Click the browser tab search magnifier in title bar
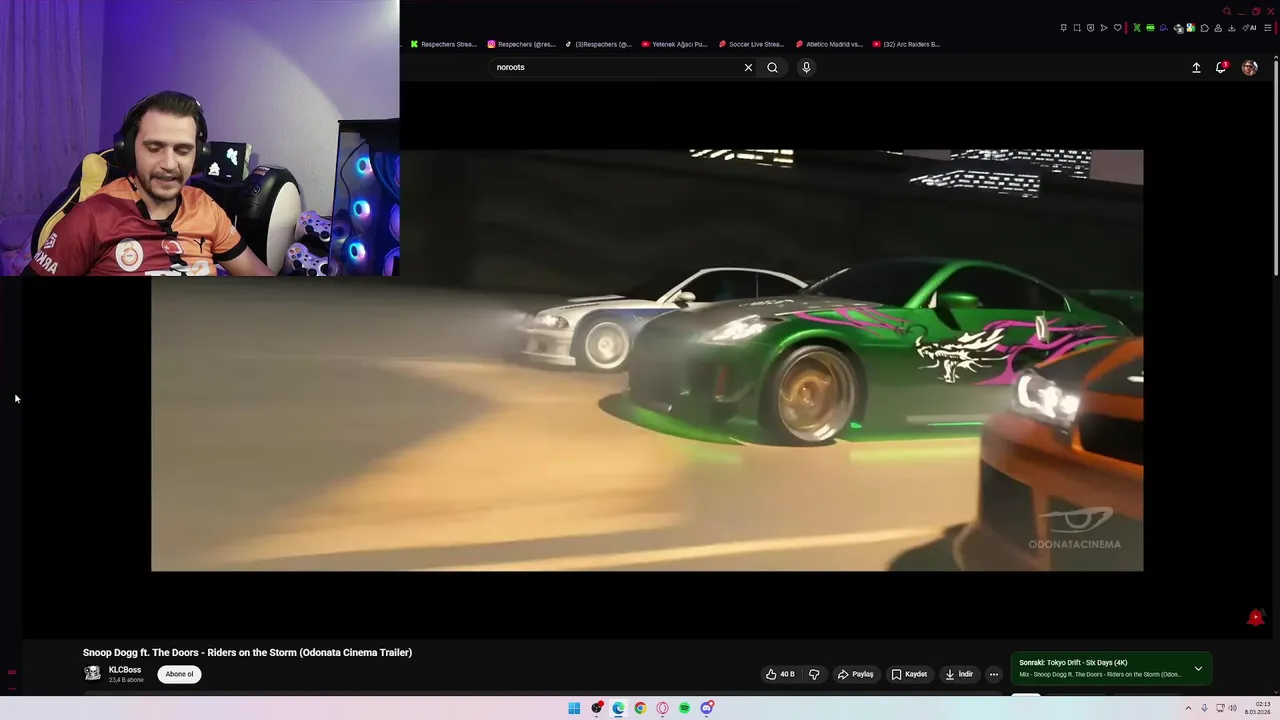This screenshot has height=720, width=1280. pos(1227,12)
